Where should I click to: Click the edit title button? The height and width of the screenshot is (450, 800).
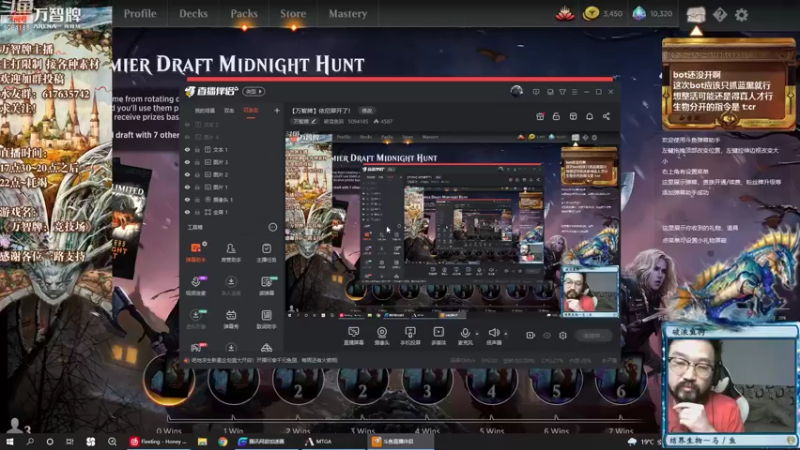point(367,111)
